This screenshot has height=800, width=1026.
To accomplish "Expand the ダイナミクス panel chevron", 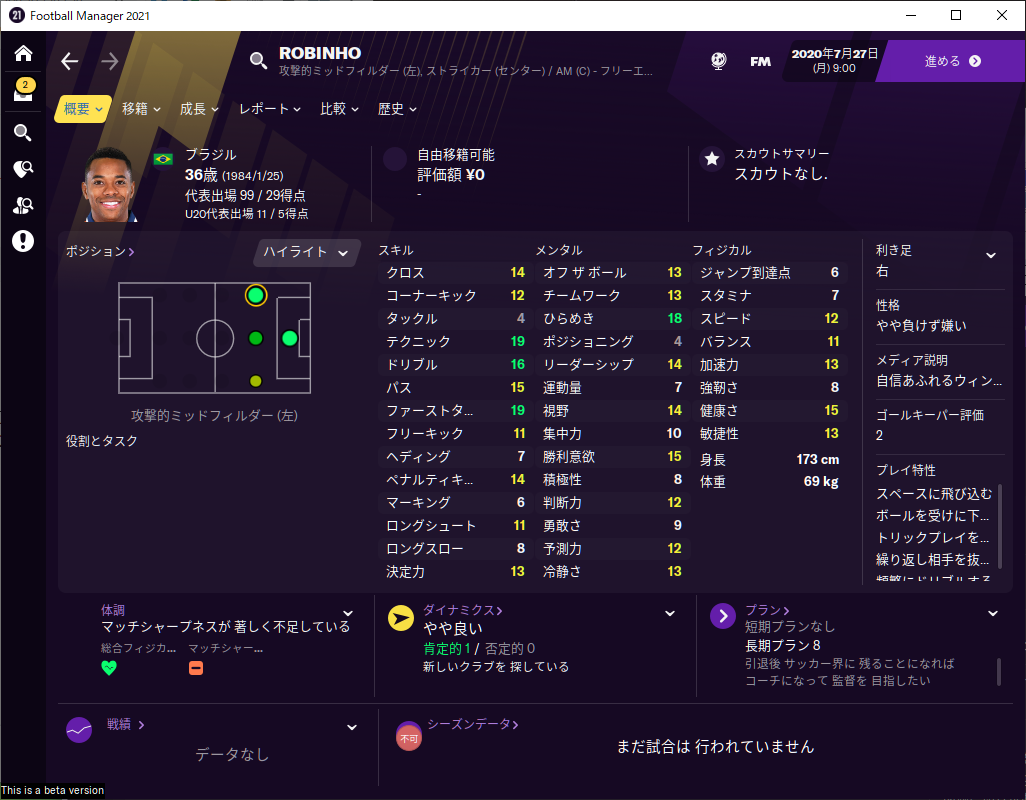I will coord(670,614).
